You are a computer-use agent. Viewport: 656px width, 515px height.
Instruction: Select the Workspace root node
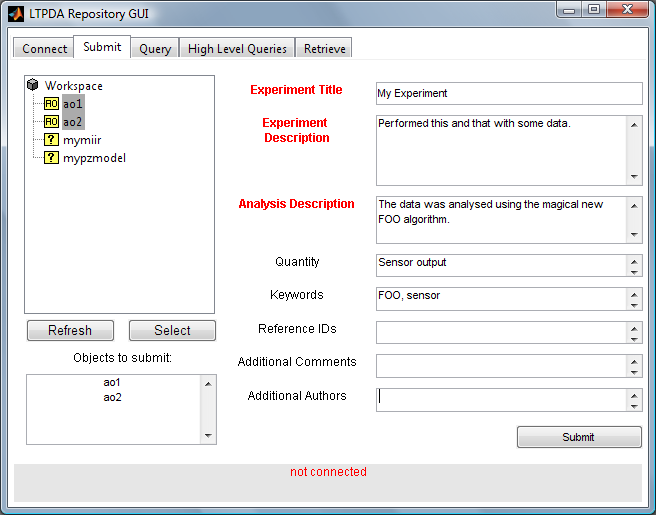(74, 85)
